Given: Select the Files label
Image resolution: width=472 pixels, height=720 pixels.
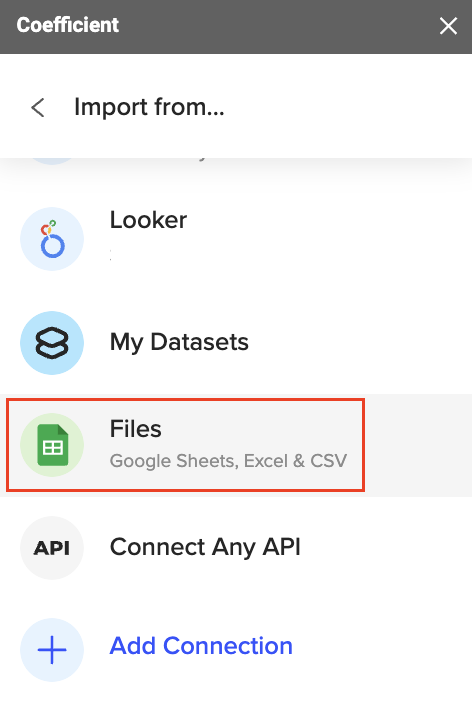Looking at the screenshot, I should (135, 429).
